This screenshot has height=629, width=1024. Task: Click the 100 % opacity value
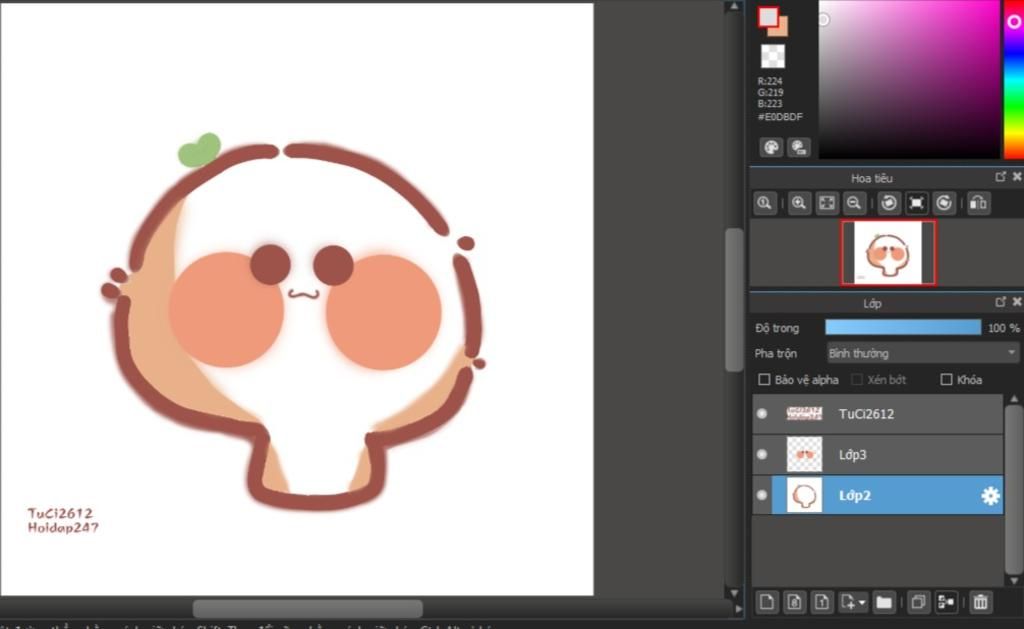(x=1002, y=328)
